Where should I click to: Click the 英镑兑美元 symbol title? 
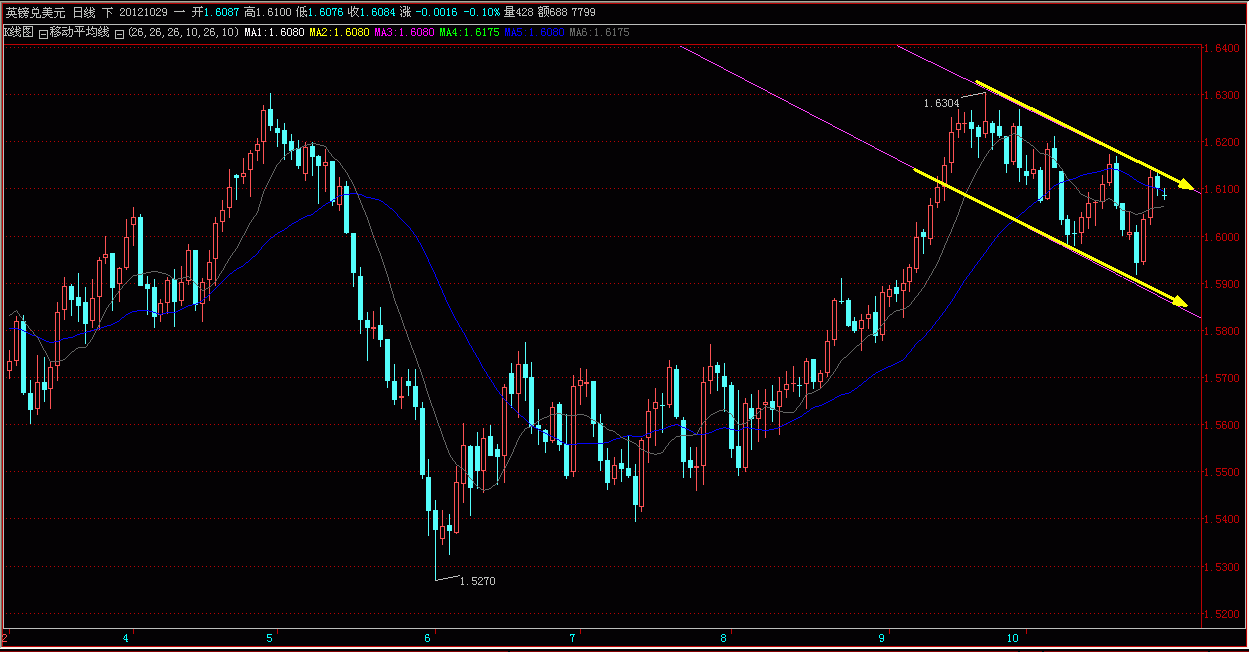[35, 12]
